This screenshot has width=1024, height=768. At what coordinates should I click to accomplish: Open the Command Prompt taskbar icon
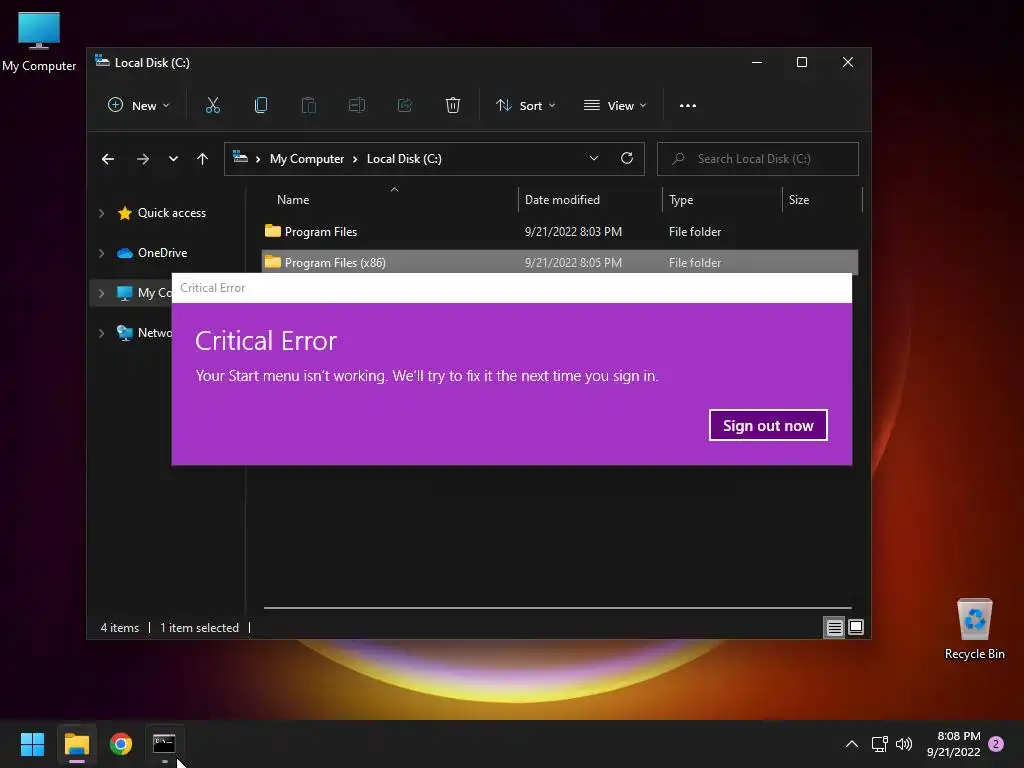[x=164, y=743]
